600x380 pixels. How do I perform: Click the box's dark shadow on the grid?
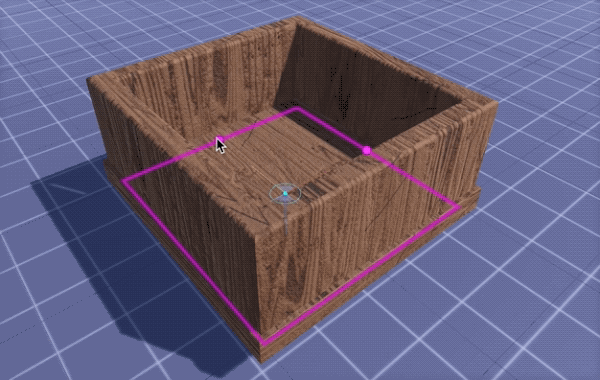[x=126, y=260]
